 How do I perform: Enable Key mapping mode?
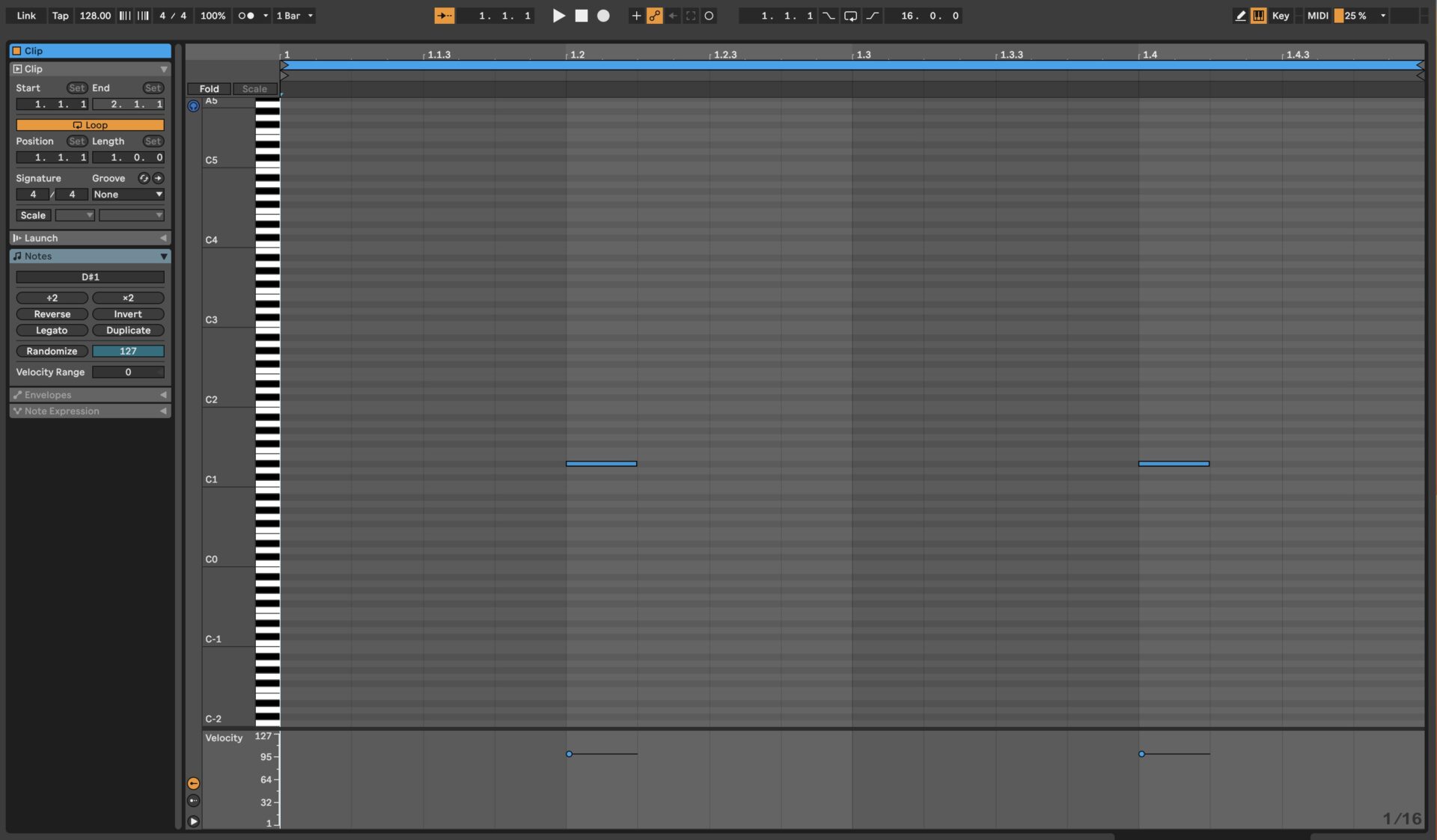click(x=1280, y=15)
